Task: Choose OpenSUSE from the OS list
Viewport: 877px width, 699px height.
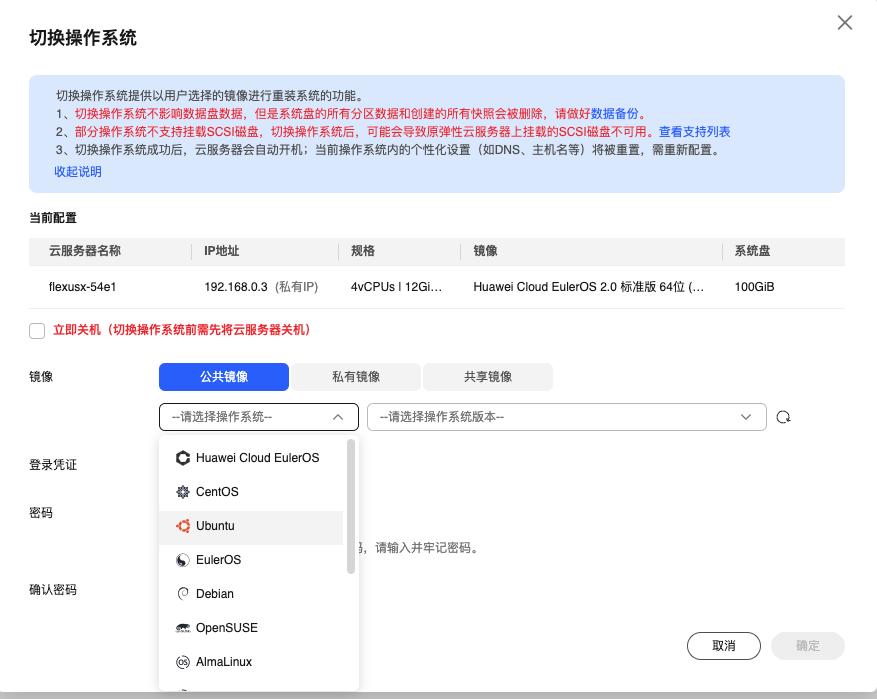Action: point(251,628)
